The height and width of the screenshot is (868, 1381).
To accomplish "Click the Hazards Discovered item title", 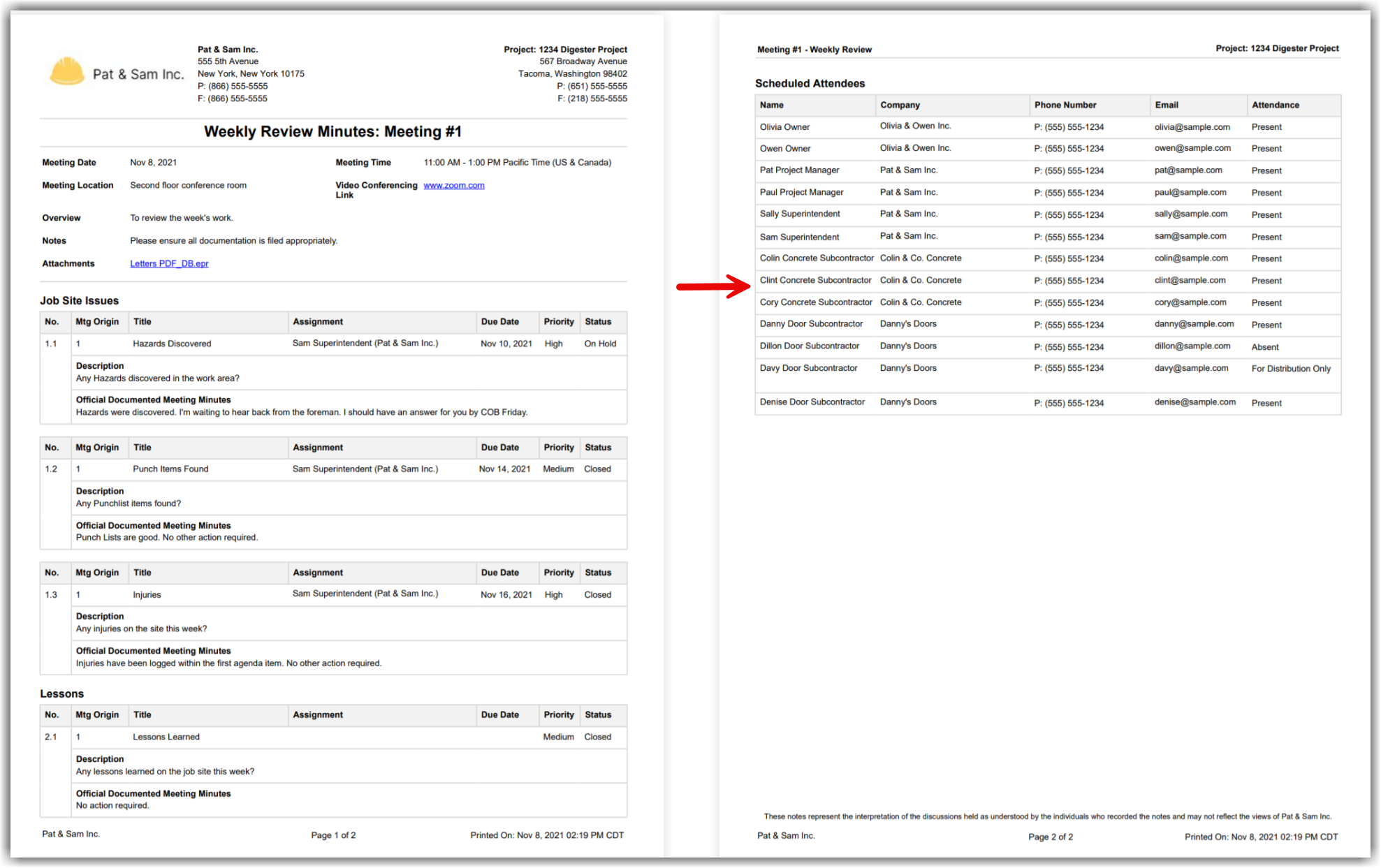I will tap(172, 344).
